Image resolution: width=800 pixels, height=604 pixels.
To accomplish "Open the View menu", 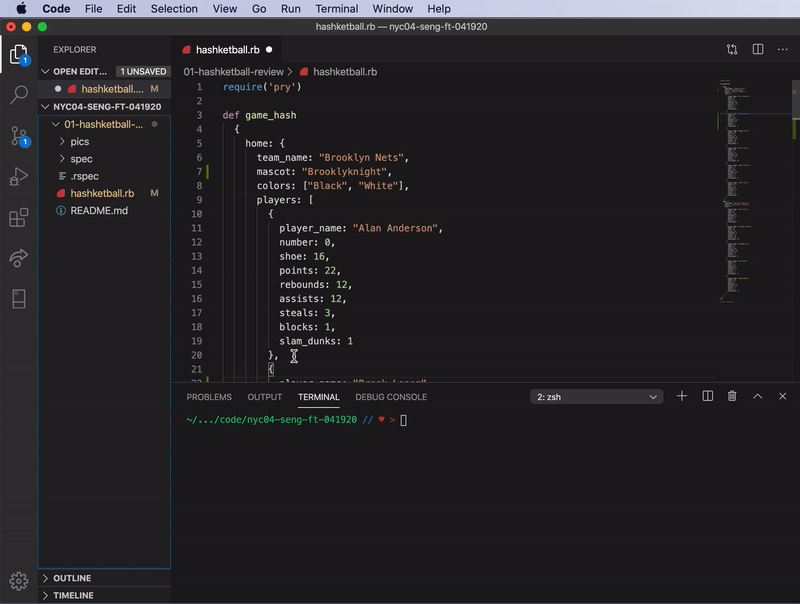I will (224, 9).
